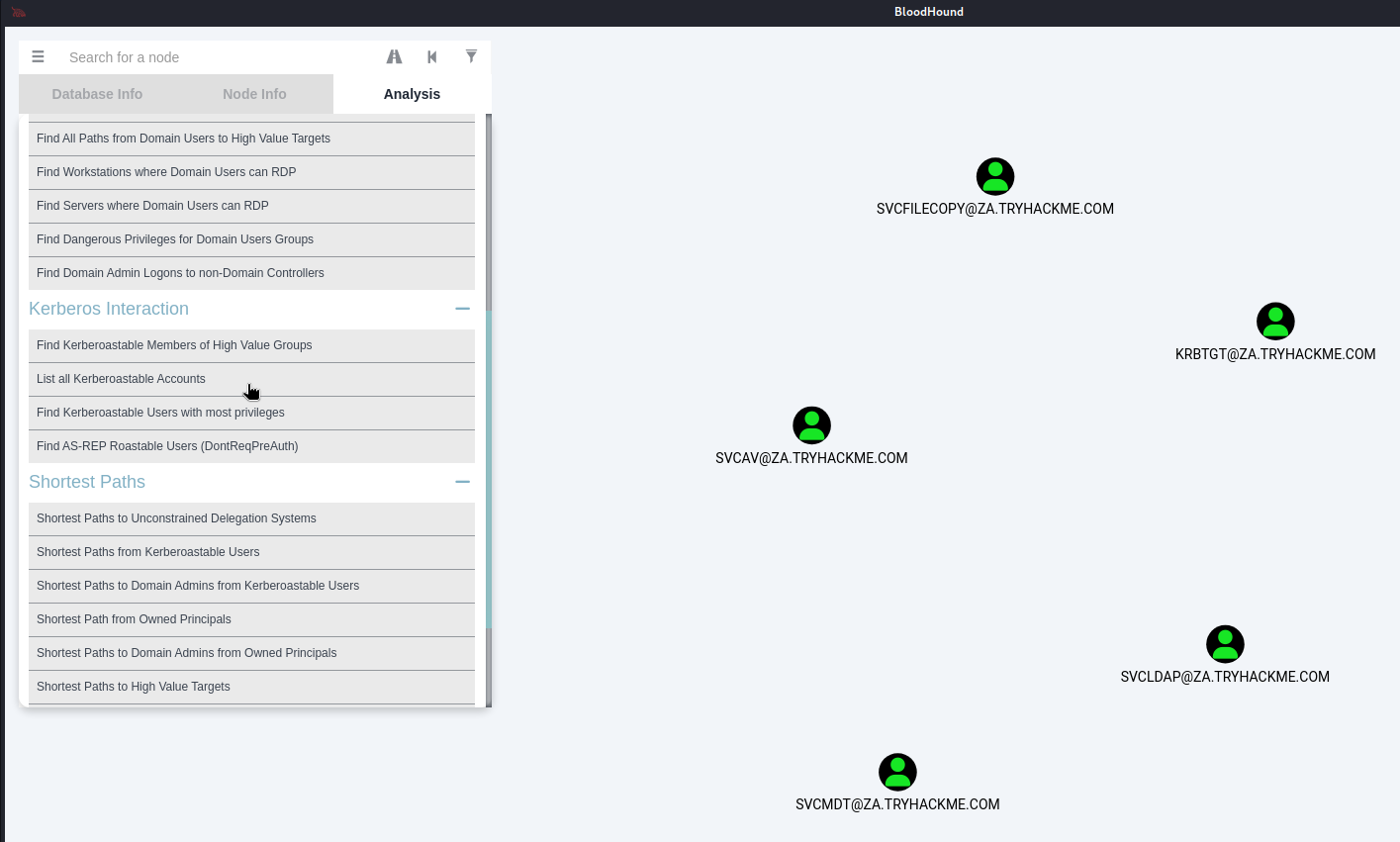Image resolution: width=1400 pixels, height=842 pixels.
Task: Collapse the Shortest Paths section
Action: coord(462,482)
